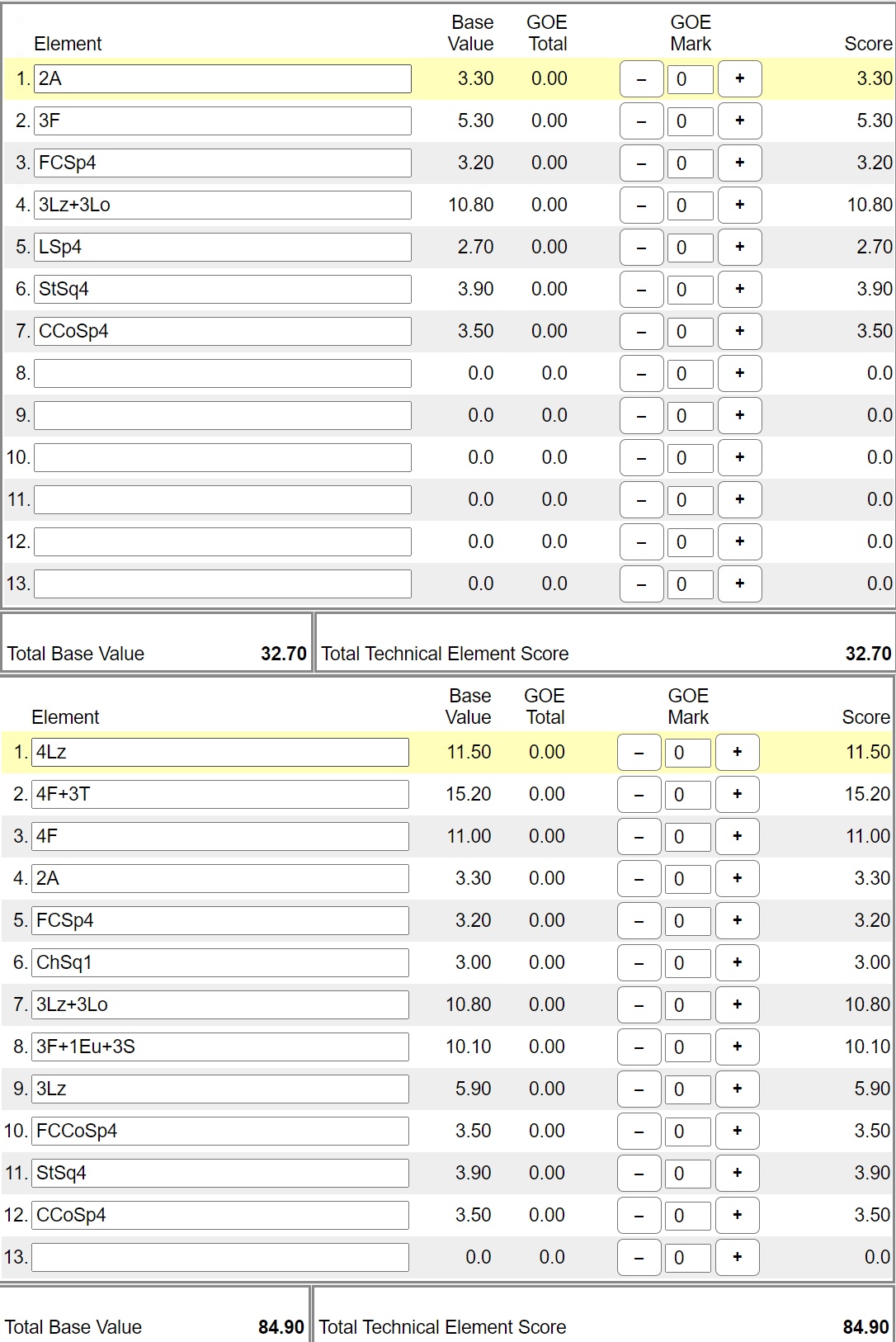Click the ChSq1 element input field
Screen dimensions: 896x1342
pos(220,962)
